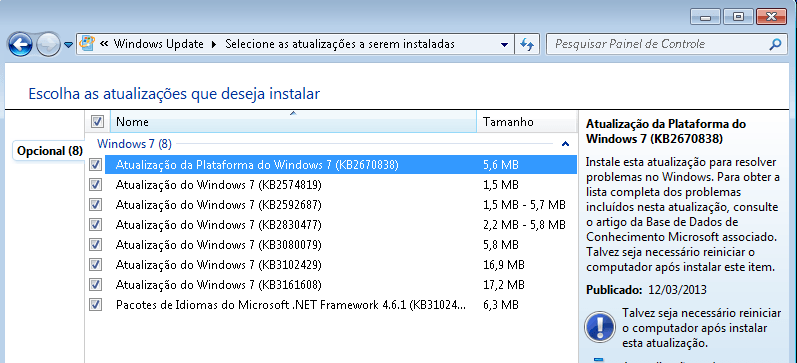The height and width of the screenshot is (363, 797).
Task: Close the Windows Update window
Action: pos(771,17)
